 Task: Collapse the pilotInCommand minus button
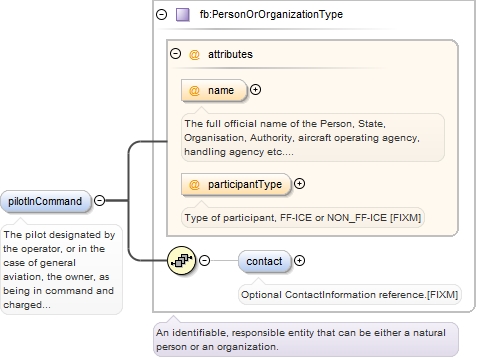[99, 200]
